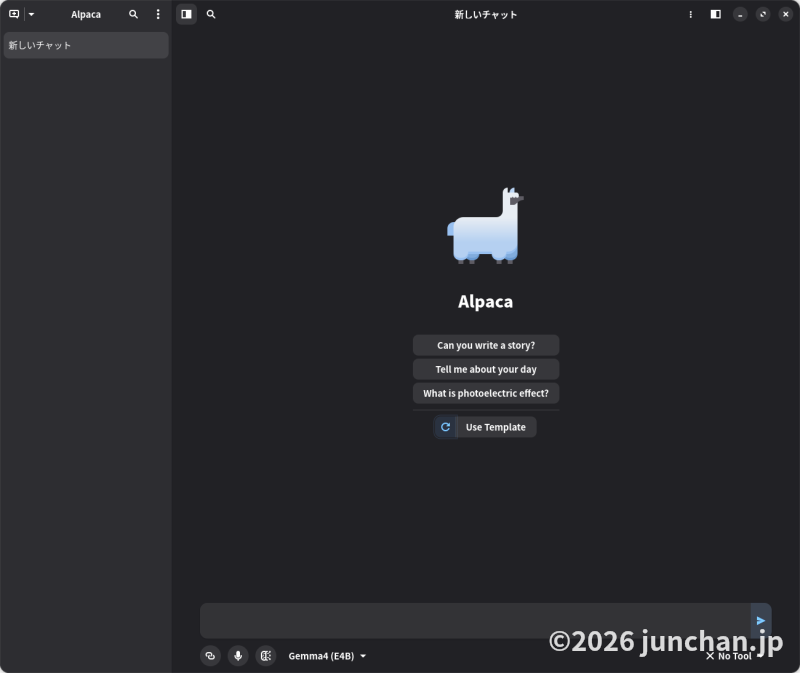This screenshot has height=673, width=800.
Task: Open the tools icon beside the microphone
Action: click(266, 656)
